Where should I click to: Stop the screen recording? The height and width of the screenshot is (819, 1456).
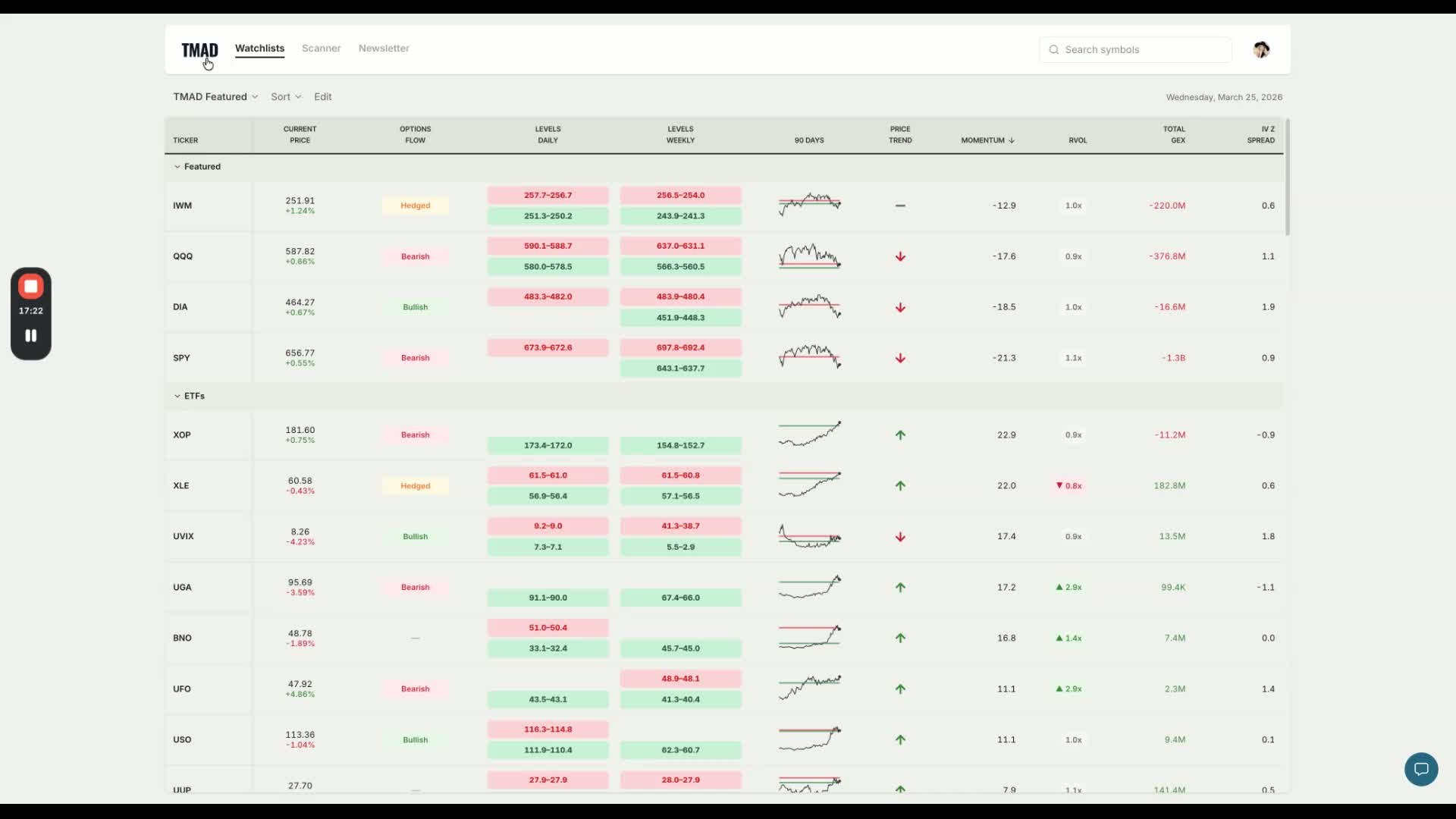tap(31, 287)
